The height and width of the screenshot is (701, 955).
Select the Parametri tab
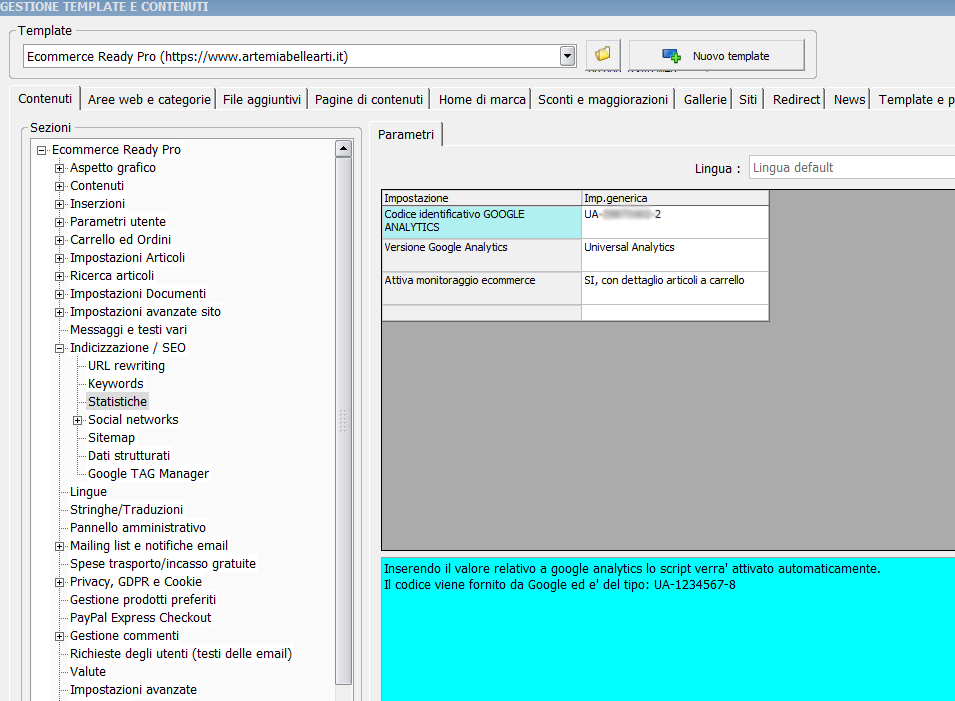click(406, 134)
